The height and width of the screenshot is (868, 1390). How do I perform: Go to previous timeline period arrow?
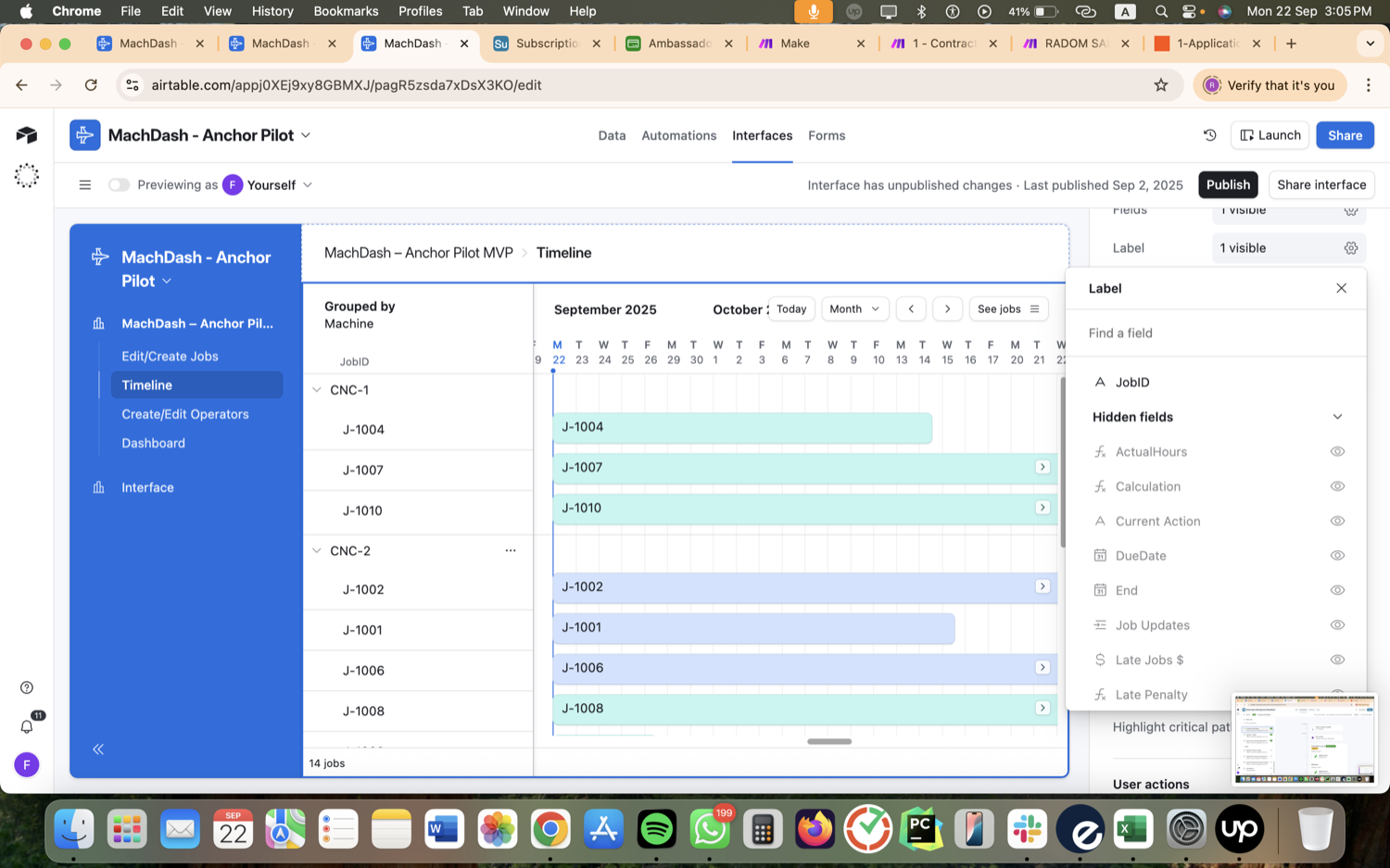coord(912,309)
